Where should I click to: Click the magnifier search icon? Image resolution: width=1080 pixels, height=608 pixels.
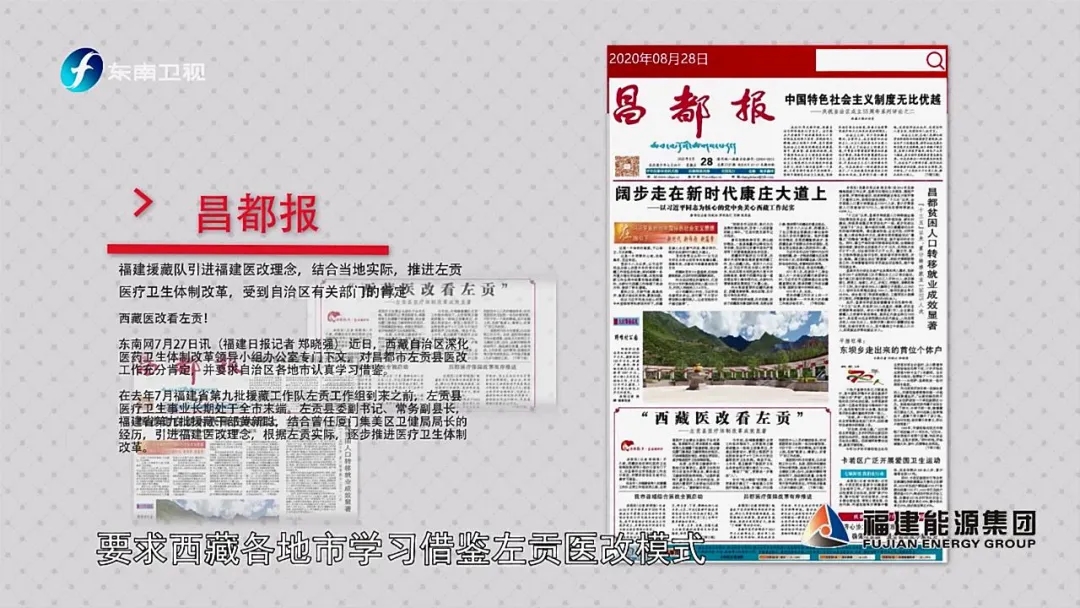click(x=933, y=61)
